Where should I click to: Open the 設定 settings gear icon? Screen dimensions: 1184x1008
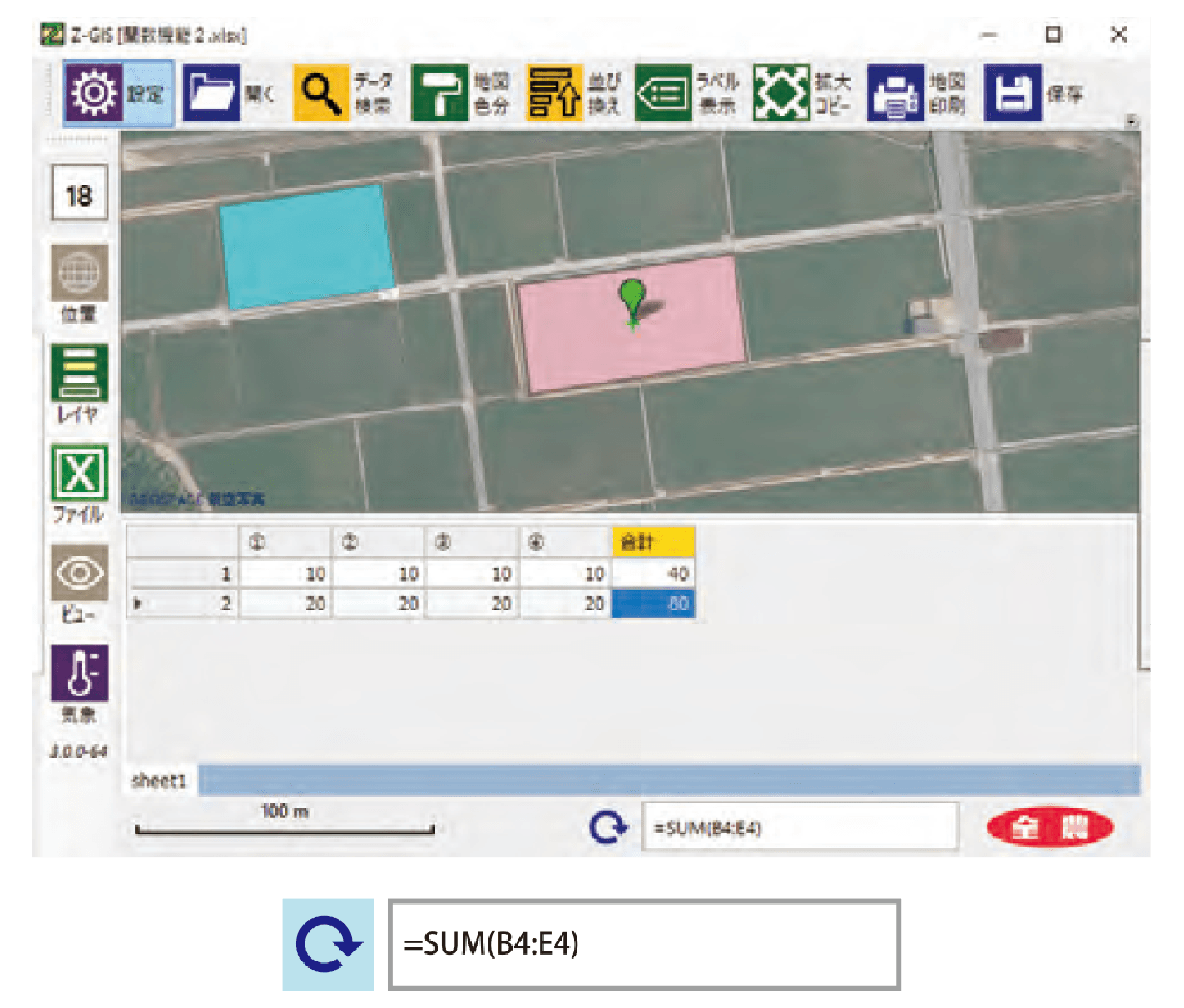pos(94,93)
